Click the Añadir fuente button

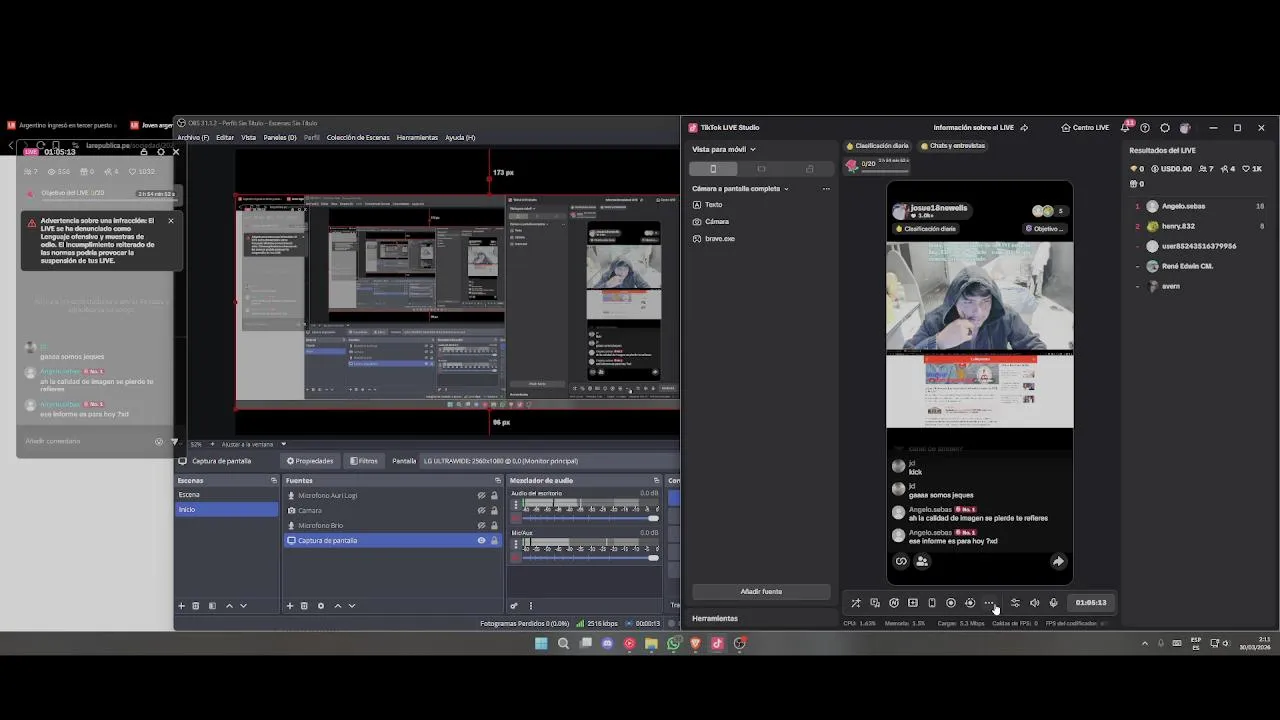click(761, 591)
